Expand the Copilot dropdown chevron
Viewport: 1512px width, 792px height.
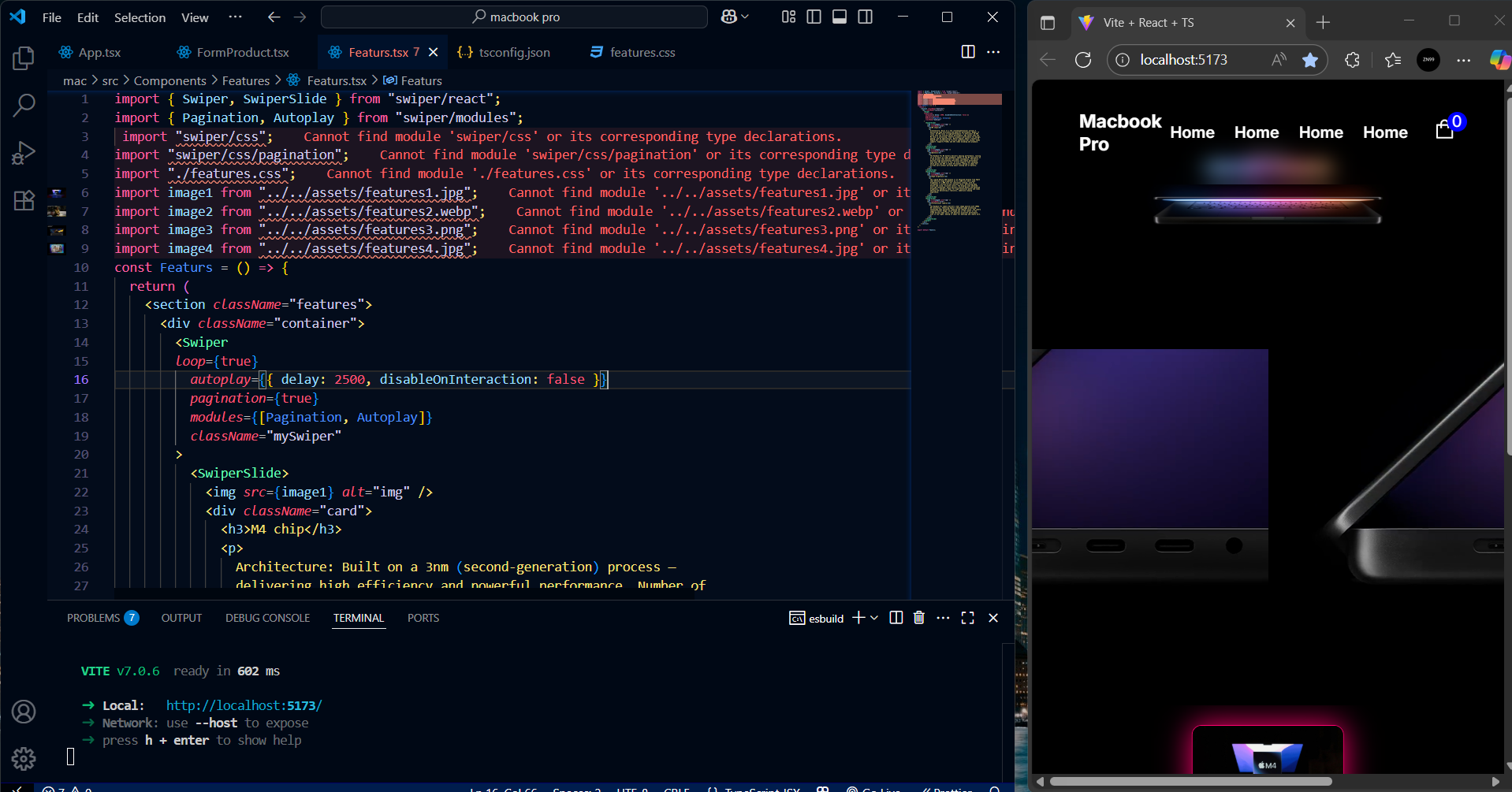(745, 17)
